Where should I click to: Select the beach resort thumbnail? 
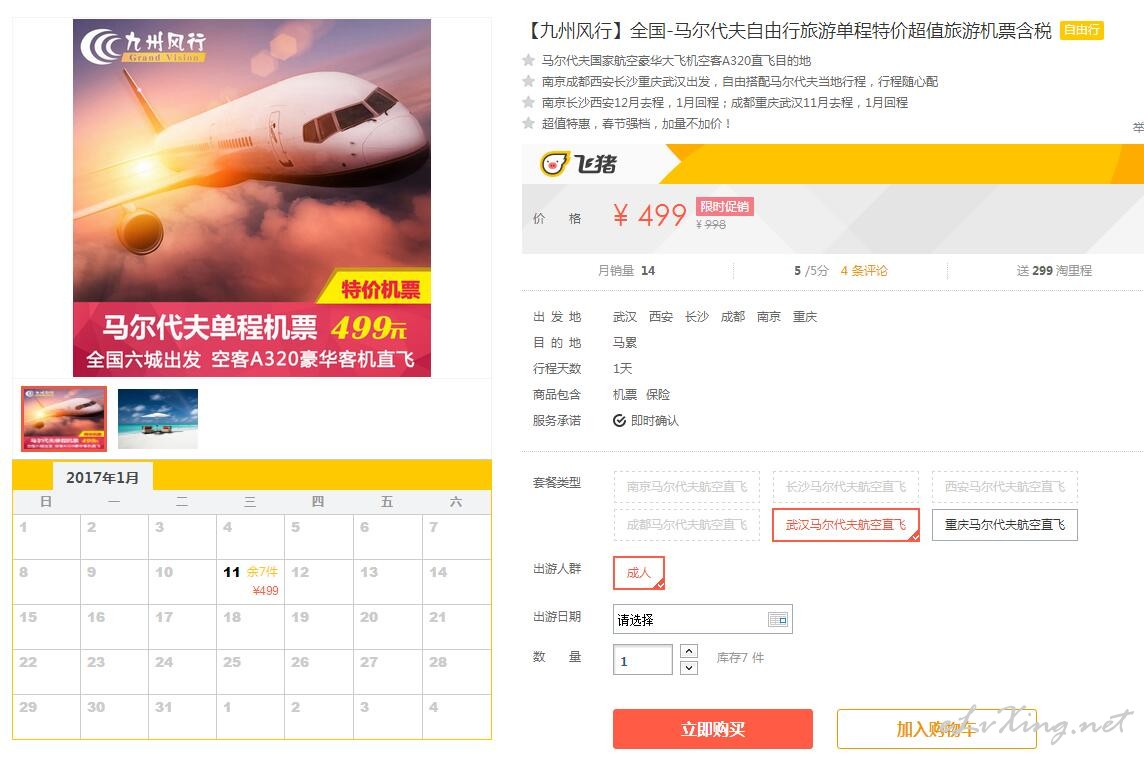pyautogui.click(x=158, y=419)
